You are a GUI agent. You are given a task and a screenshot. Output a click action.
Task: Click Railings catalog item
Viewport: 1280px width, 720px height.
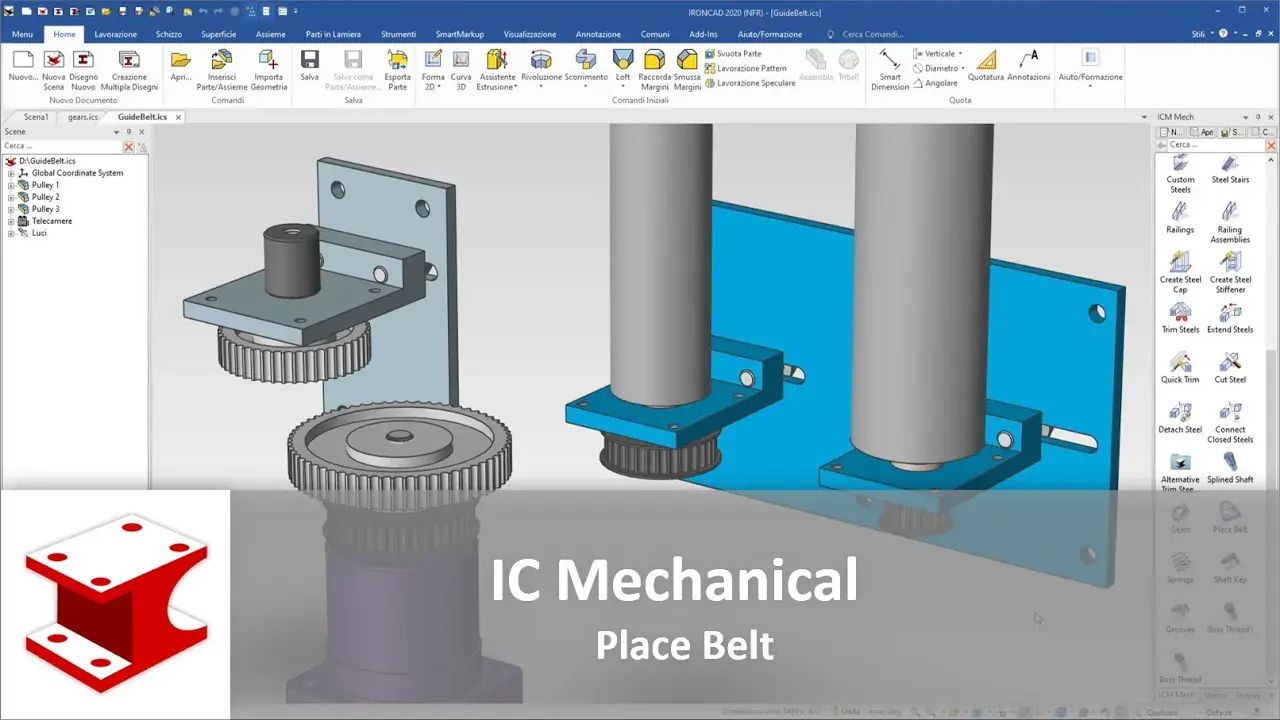[1180, 217]
